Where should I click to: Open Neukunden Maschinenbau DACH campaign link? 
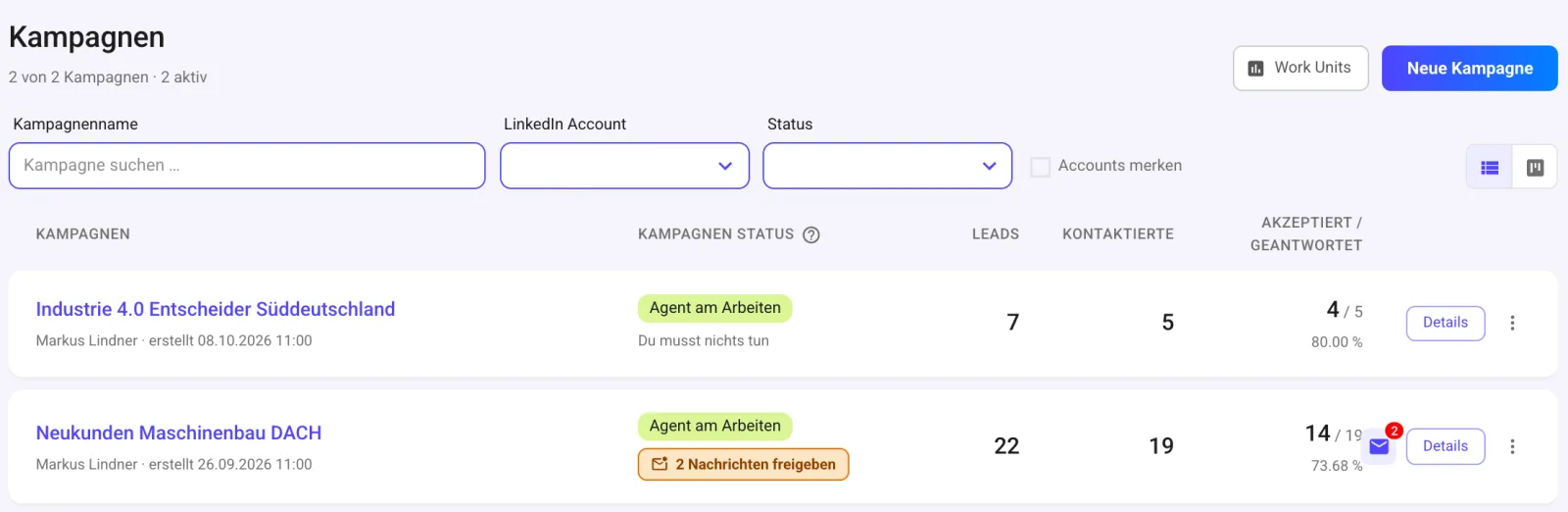178,433
